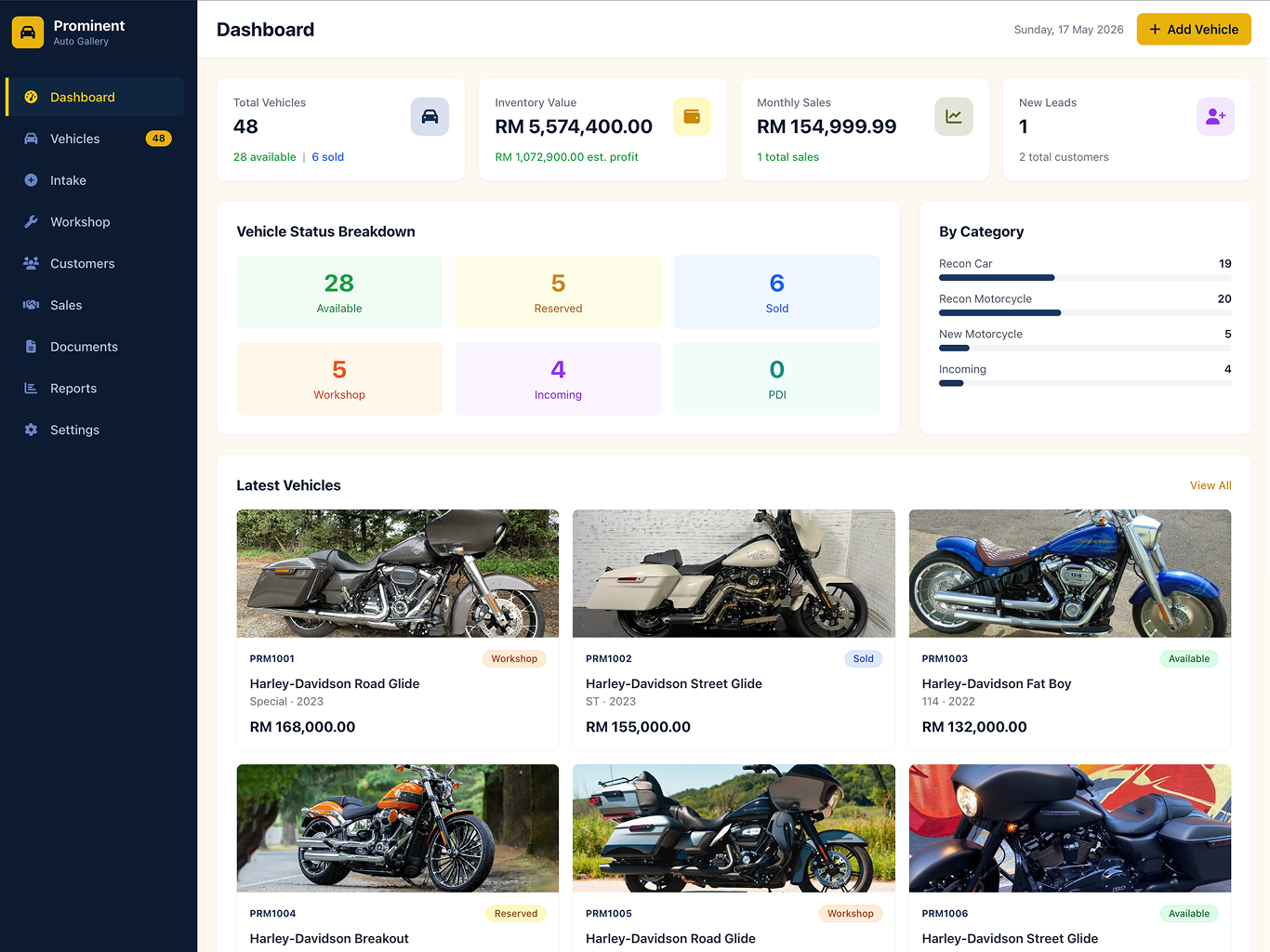Open the PRM1001 Road Glide photo
The image size is (1270, 952).
[x=398, y=574]
